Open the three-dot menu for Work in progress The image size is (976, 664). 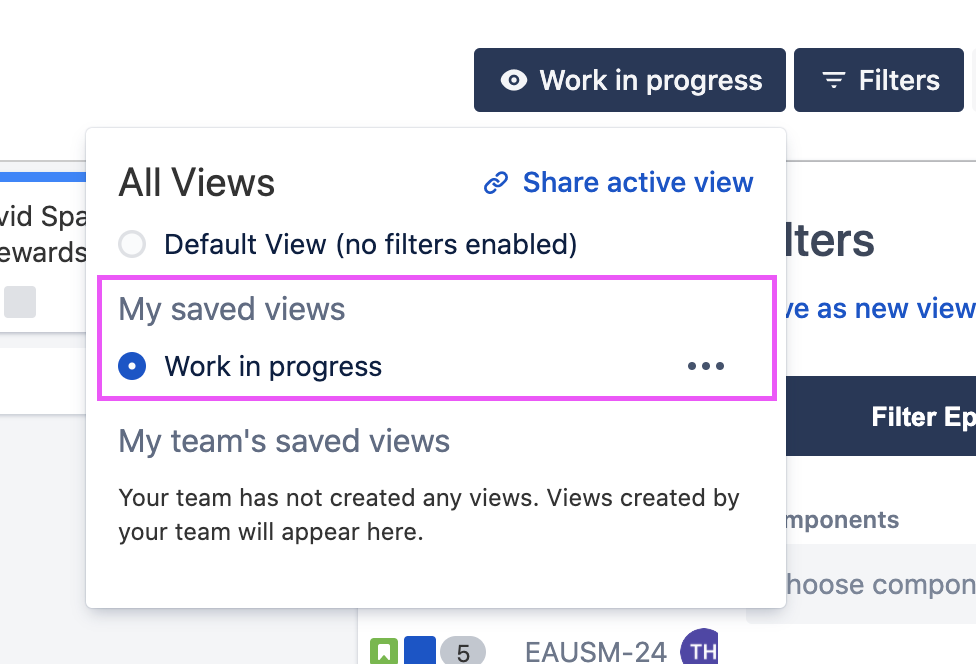(x=706, y=367)
